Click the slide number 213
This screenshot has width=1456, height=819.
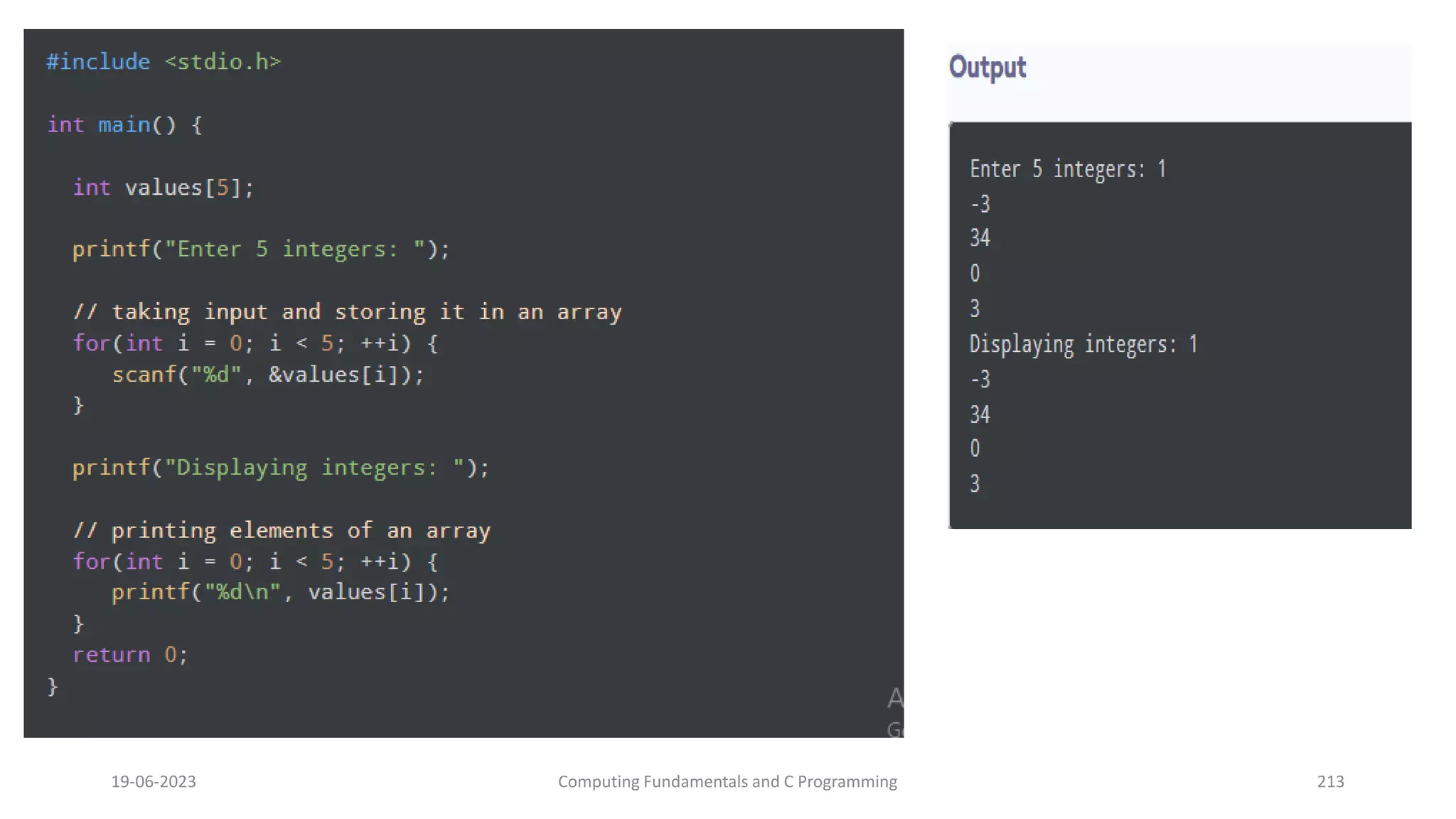tap(1330, 781)
